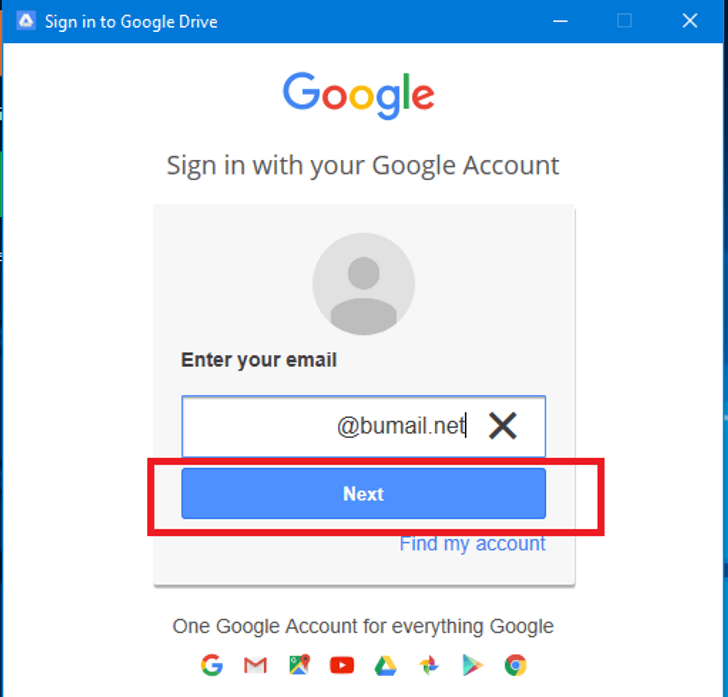Viewport: 728px width, 697px height.
Task: Click the Google Maps icon
Action: coord(299,665)
